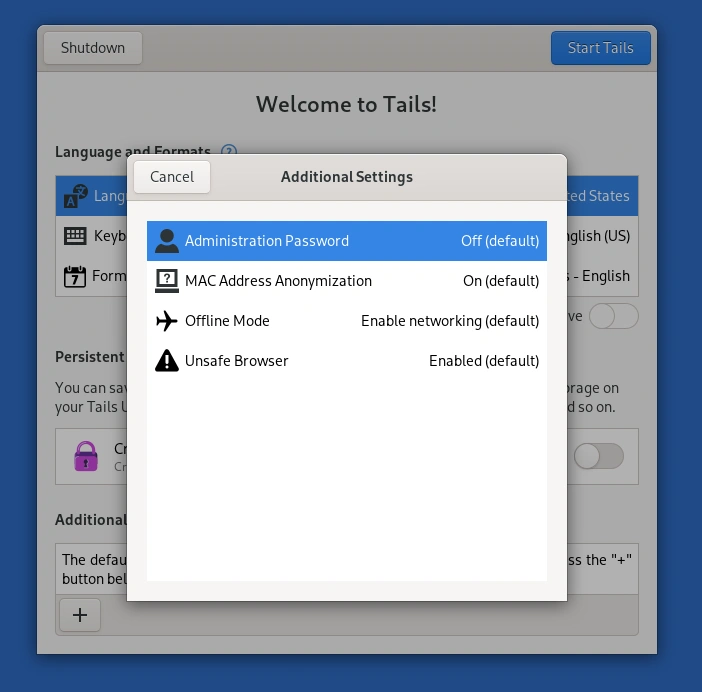Open the Unsafe Browser setting
The image size is (702, 692).
pyautogui.click(x=347, y=361)
